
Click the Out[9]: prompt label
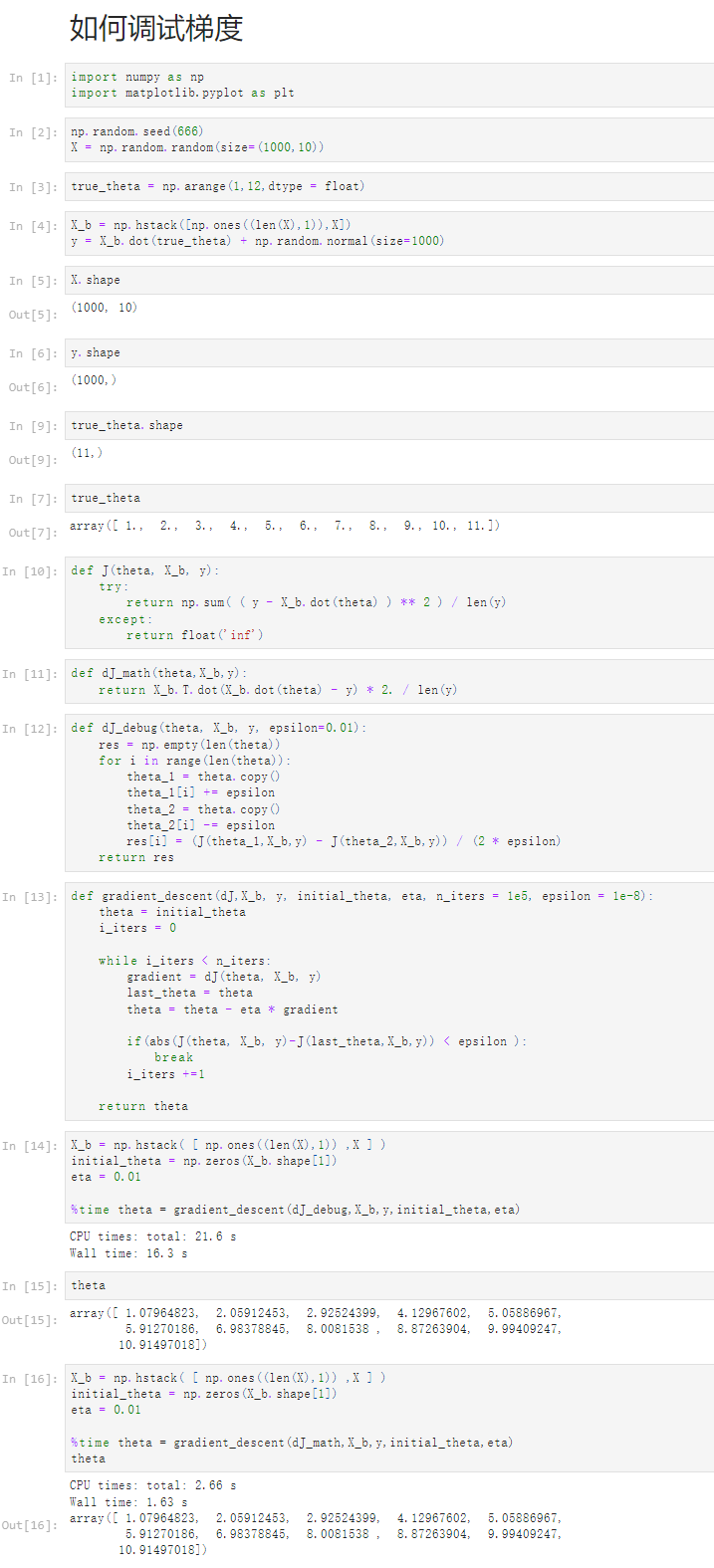[33, 460]
